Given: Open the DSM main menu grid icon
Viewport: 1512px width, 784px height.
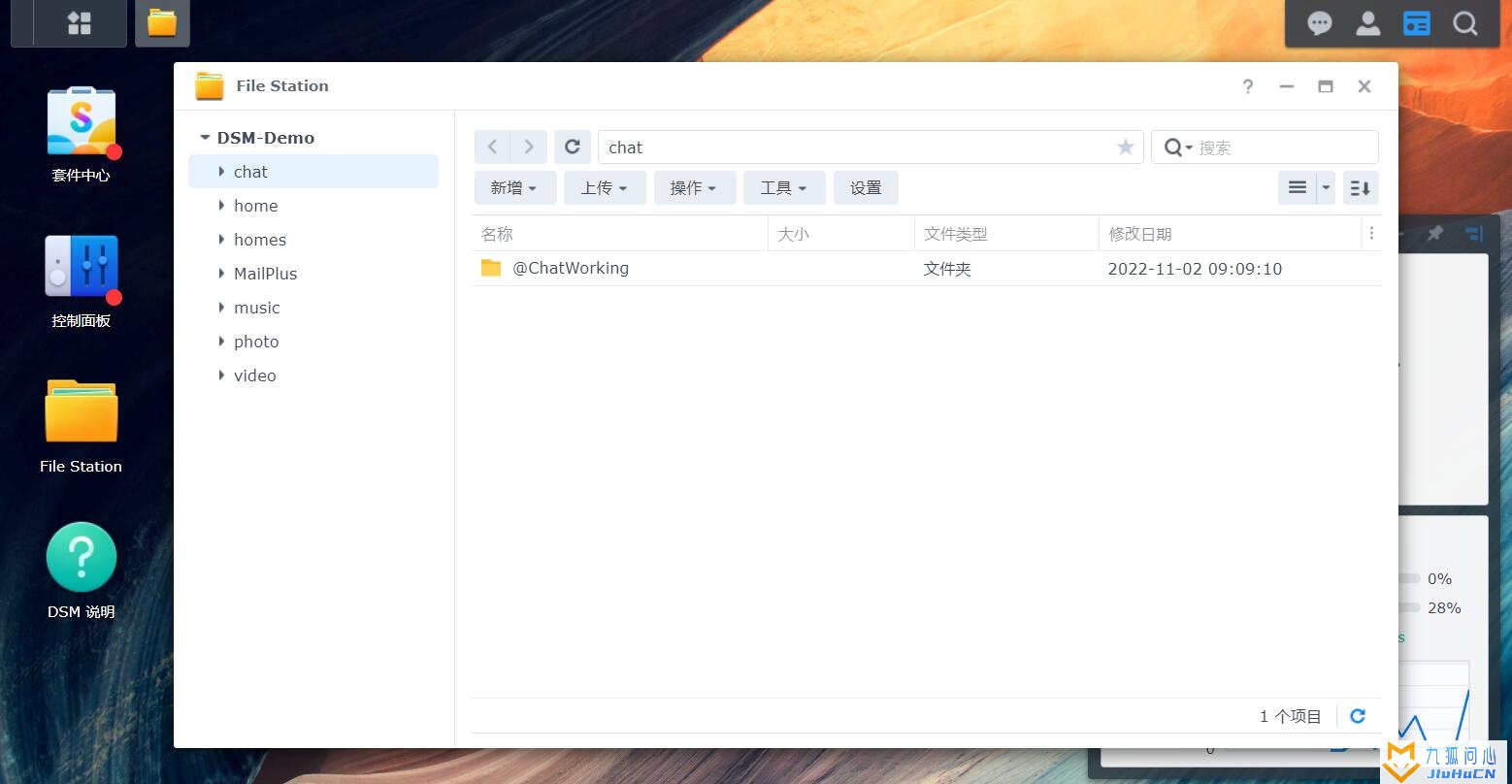Looking at the screenshot, I should pos(80,23).
